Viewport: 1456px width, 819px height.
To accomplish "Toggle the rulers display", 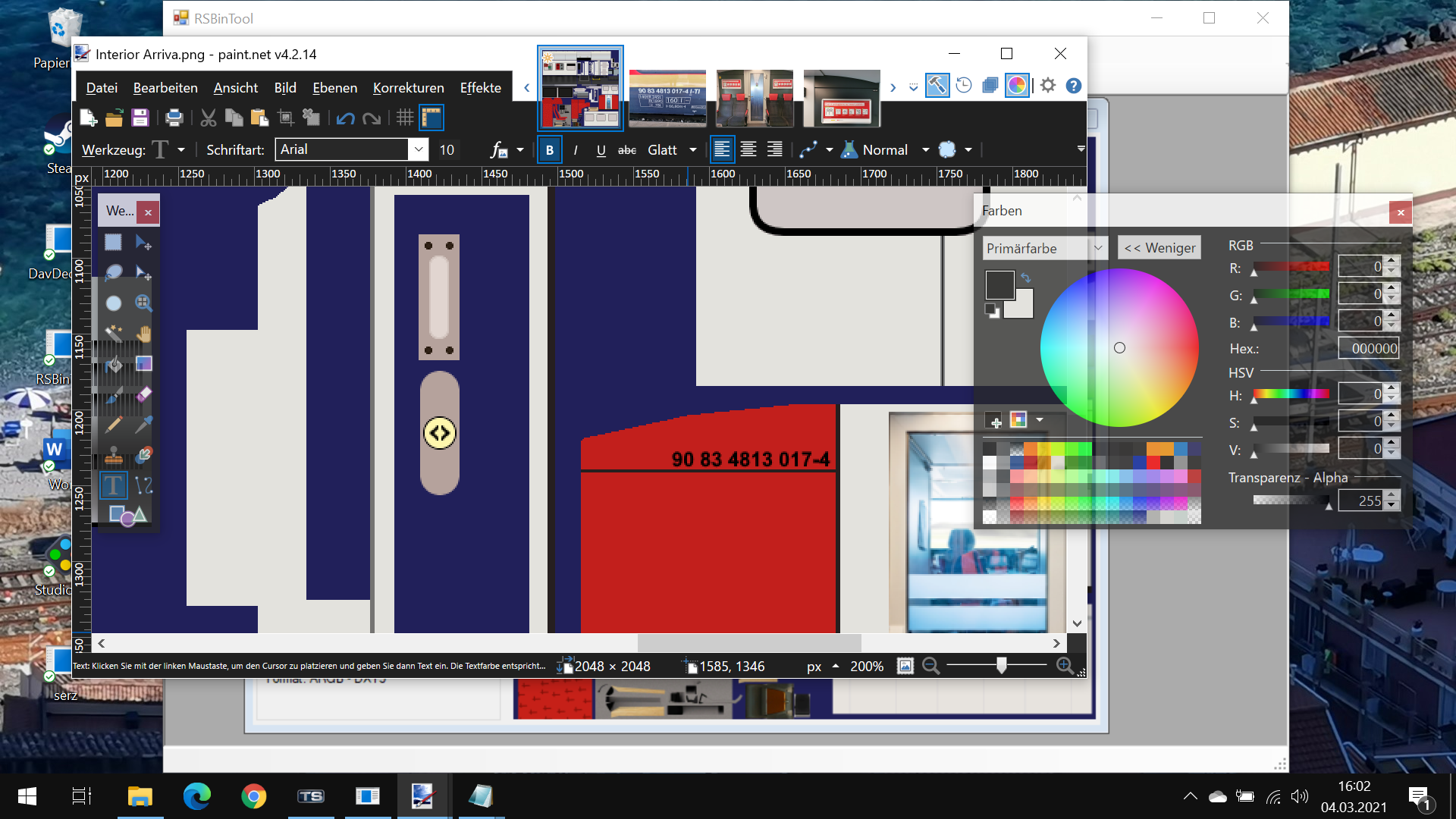I will [x=431, y=118].
